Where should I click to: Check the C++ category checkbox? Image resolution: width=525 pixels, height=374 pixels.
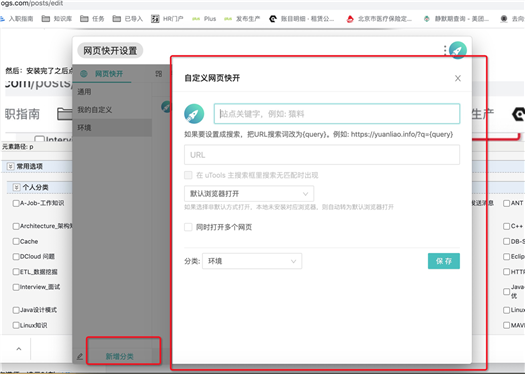(x=507, y=226)
